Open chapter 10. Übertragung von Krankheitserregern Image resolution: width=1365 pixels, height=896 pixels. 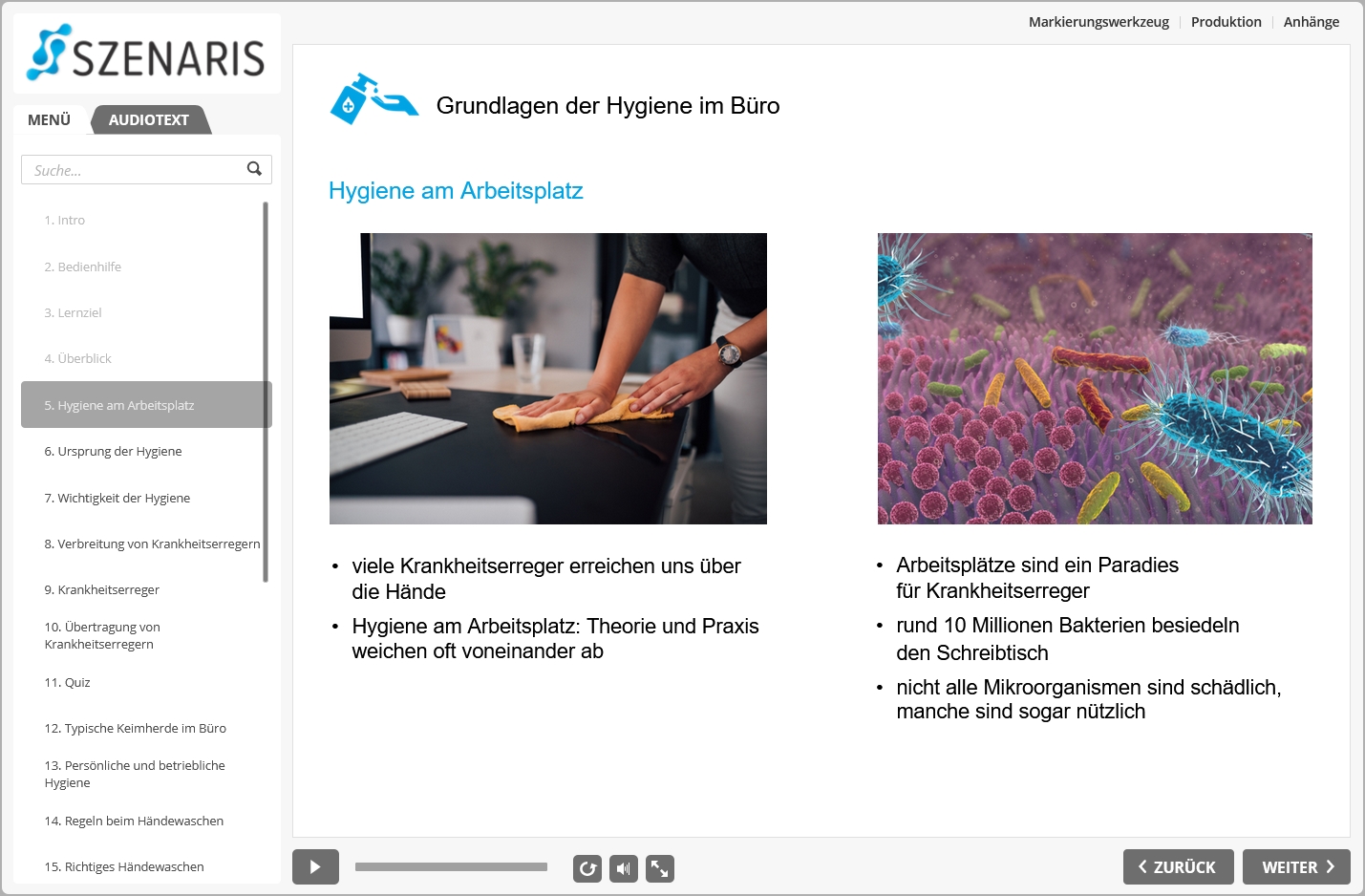click(x=146, y=635)
